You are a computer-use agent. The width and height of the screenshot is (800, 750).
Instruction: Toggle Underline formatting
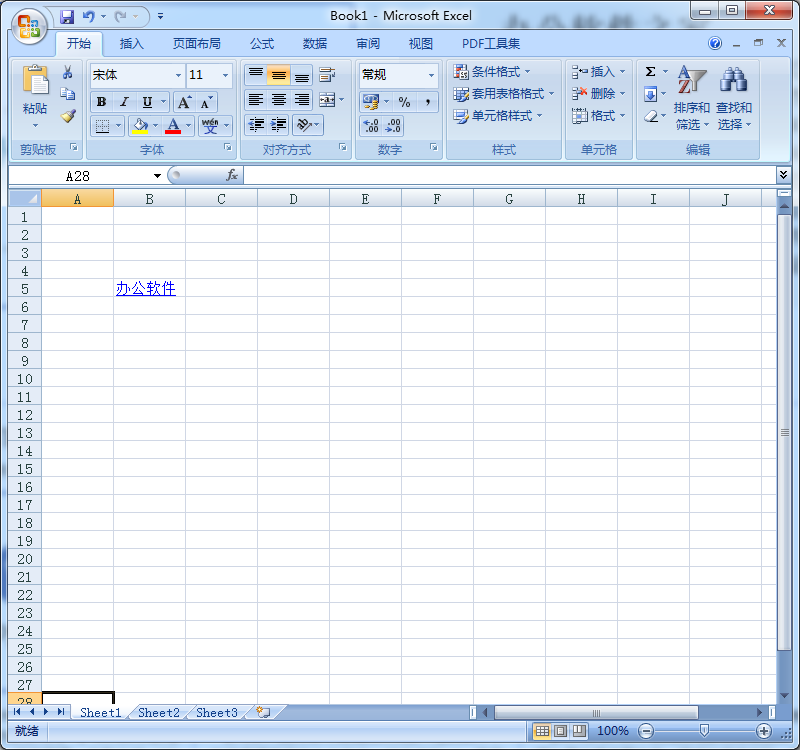[x=147, y=102]
